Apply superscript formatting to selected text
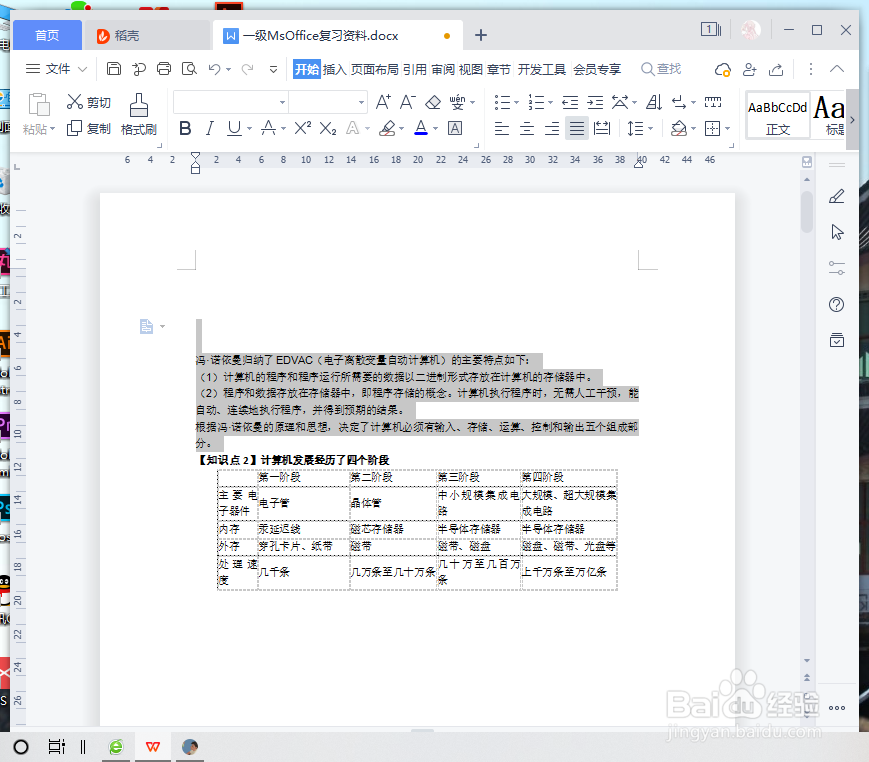 tap(302, 128)
